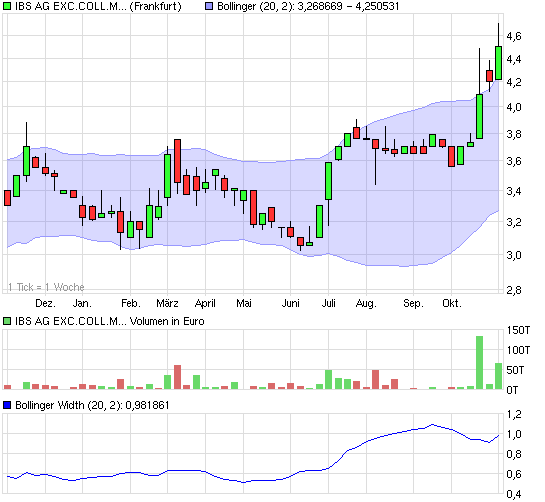Click the 100T volume axis label
This screenshot has height=502, width=545.
click(x=518, y=350)
